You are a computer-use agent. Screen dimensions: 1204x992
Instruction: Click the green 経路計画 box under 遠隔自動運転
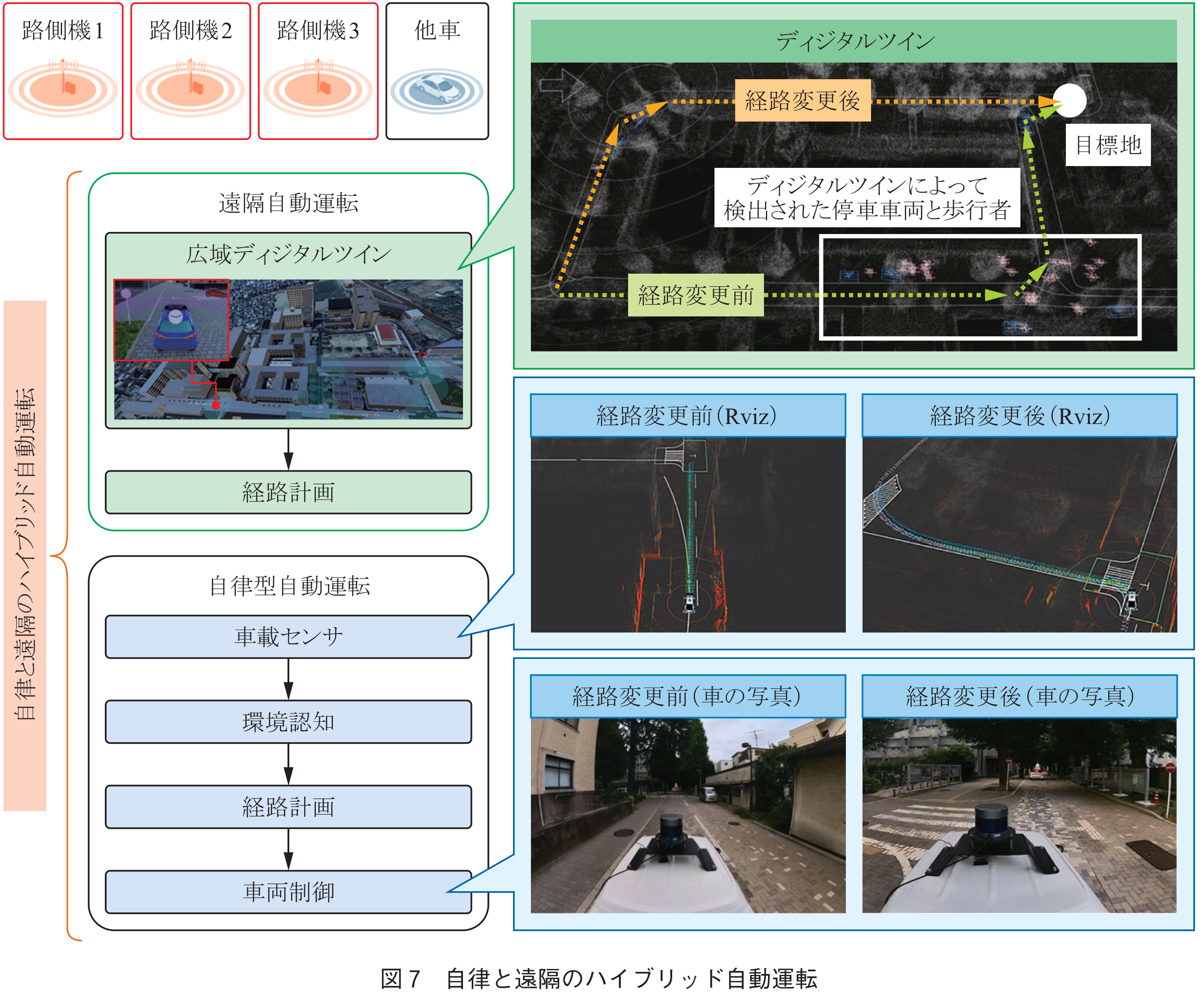tap(288, 492)
